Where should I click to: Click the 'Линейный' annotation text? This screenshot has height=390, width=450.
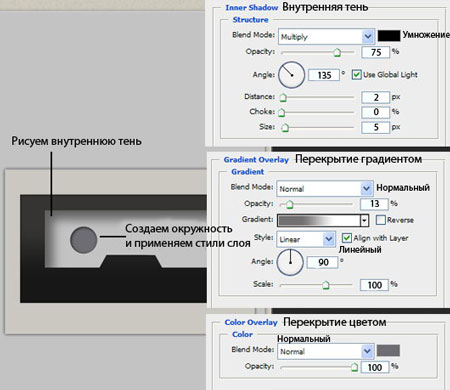[360, 250]
